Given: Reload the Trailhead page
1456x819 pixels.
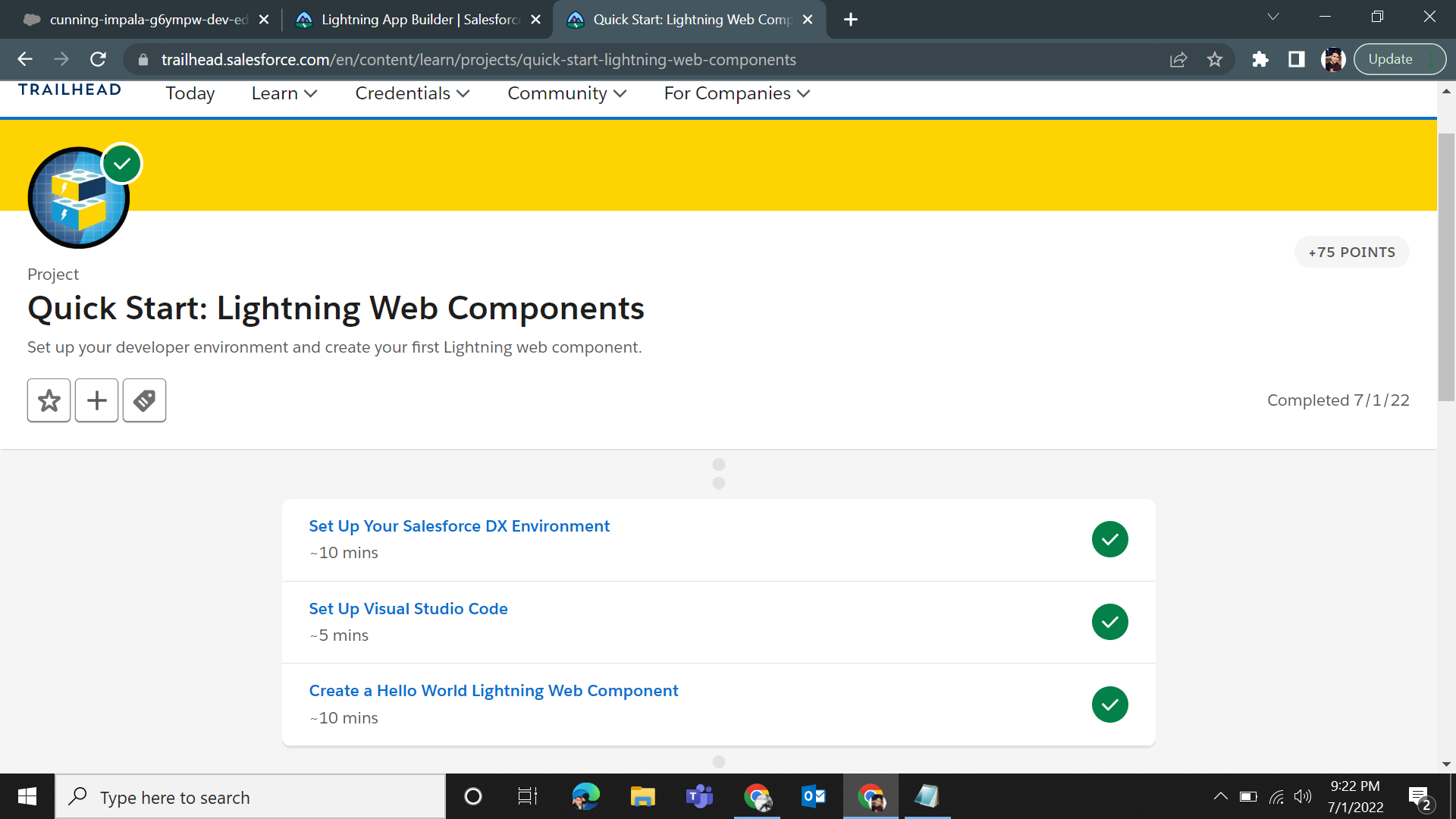Looking at the screenshot, I should (98, 59).
